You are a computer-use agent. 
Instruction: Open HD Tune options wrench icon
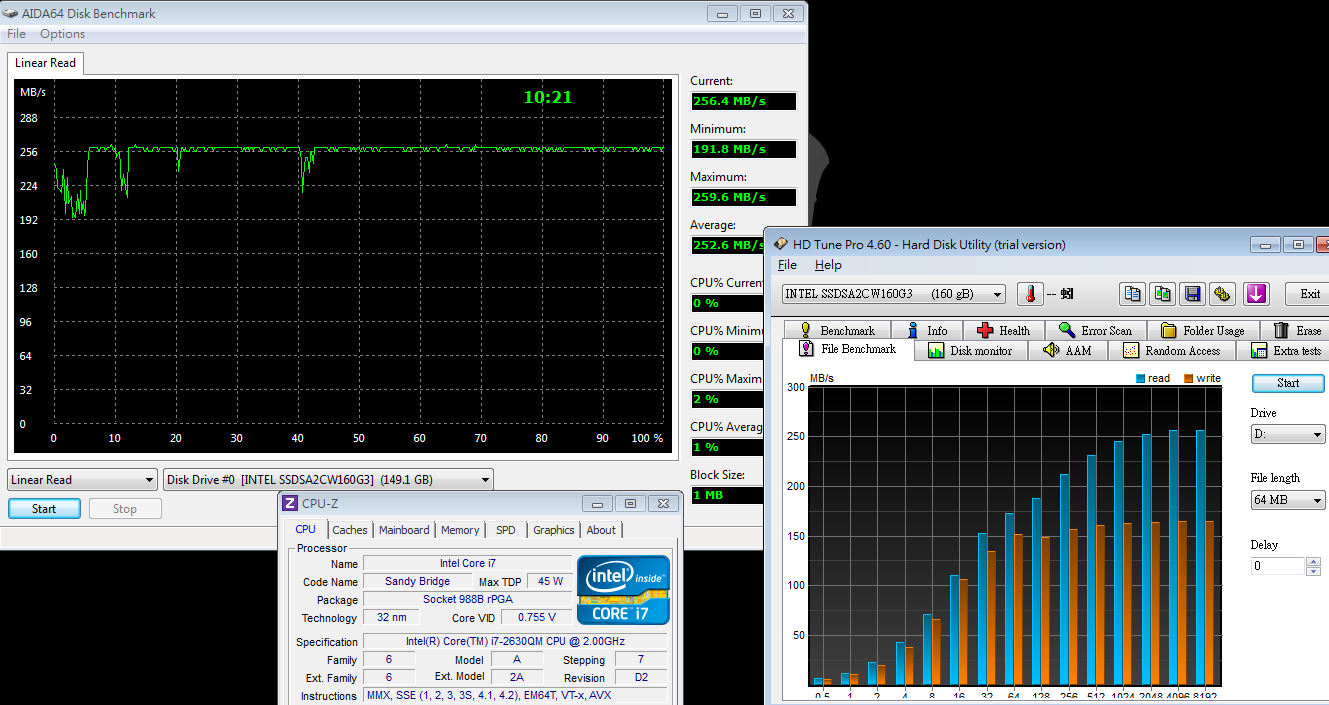click(1222, 294)
